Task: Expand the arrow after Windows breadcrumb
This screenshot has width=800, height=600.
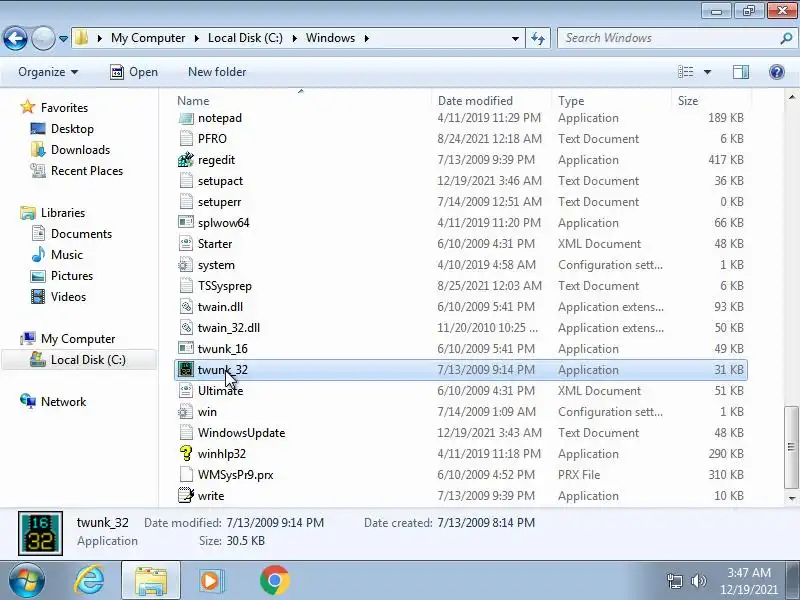Action: [367, 38]
